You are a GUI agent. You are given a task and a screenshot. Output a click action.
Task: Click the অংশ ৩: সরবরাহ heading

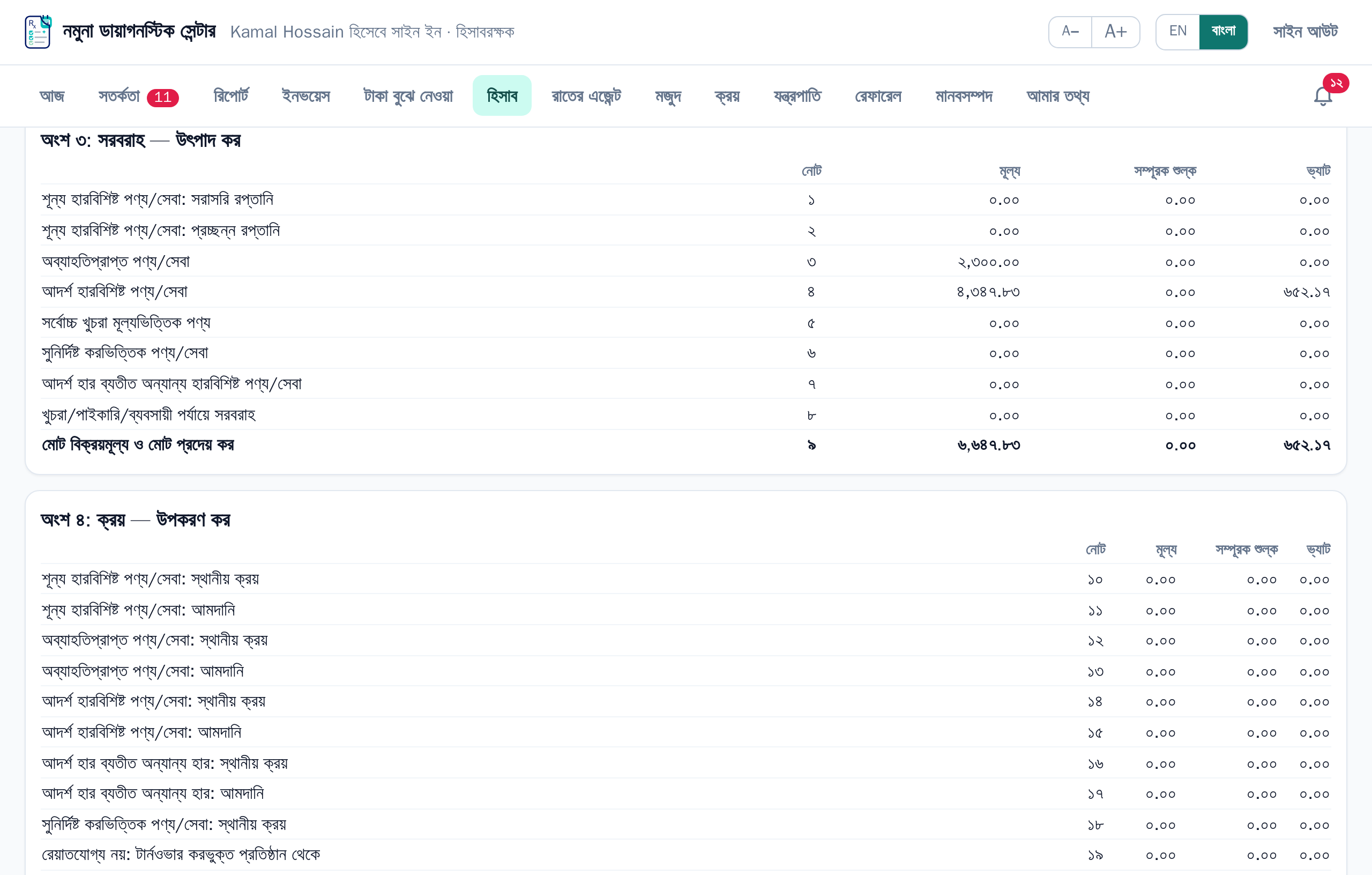141,140
